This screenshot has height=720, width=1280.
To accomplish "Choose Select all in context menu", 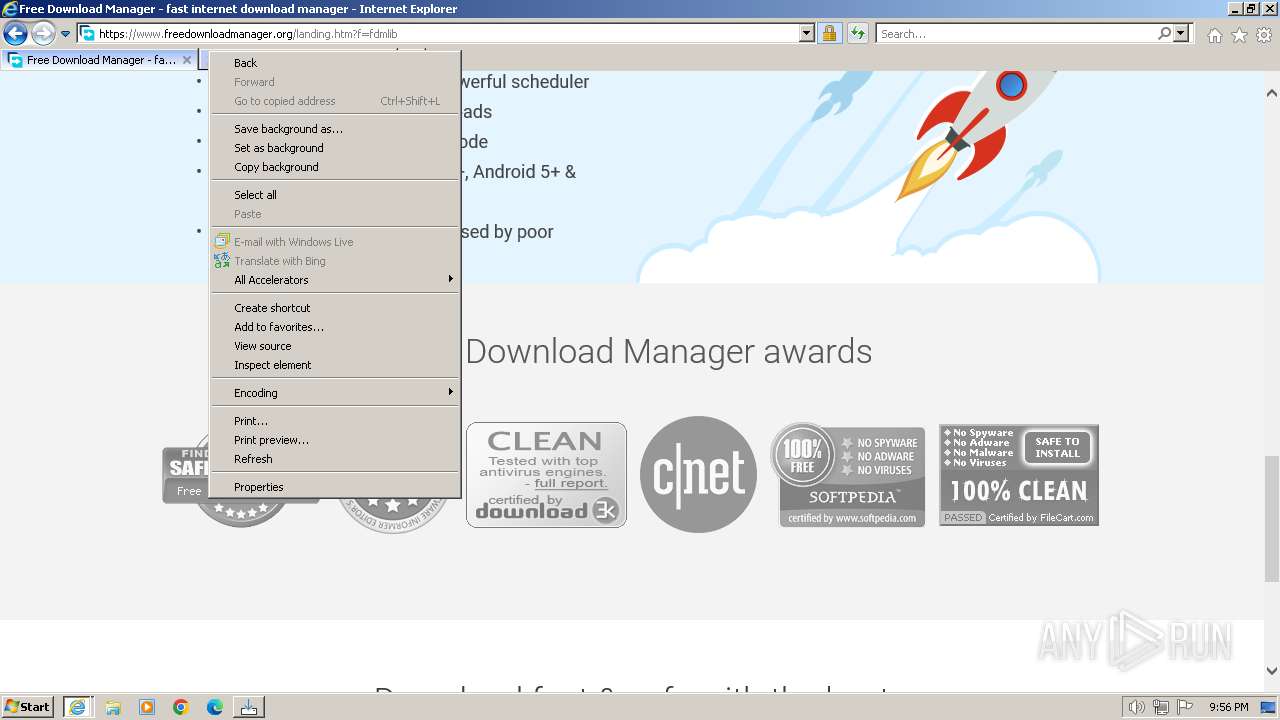I will (x=335, y=195).
